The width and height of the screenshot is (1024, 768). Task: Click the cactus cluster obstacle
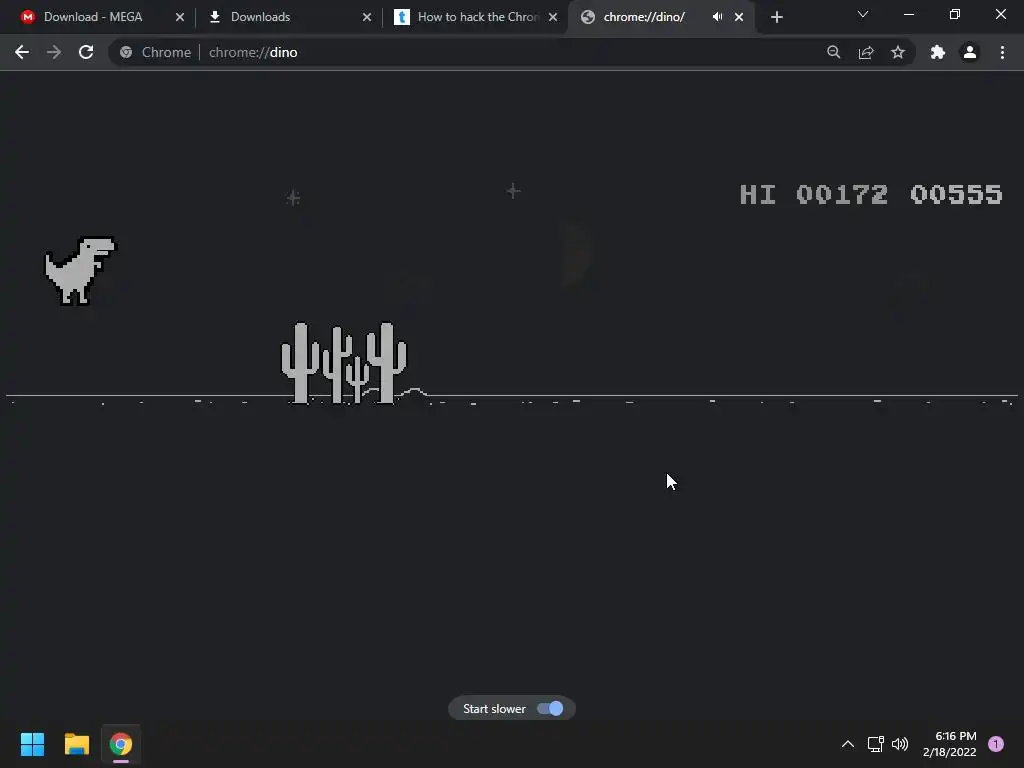coord(344,362)
